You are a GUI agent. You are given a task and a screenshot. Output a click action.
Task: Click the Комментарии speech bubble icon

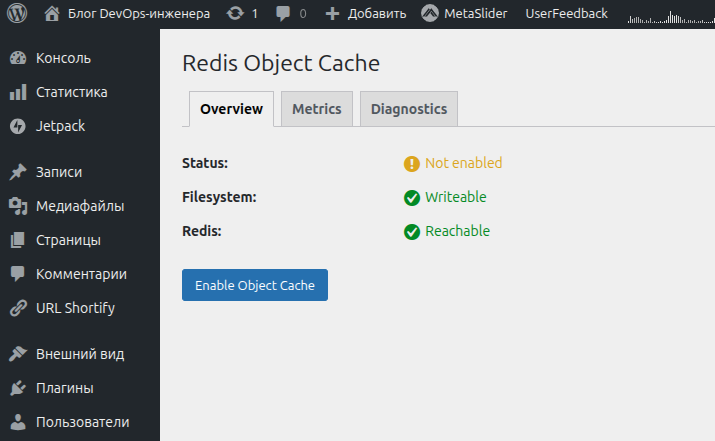point(18,274)
